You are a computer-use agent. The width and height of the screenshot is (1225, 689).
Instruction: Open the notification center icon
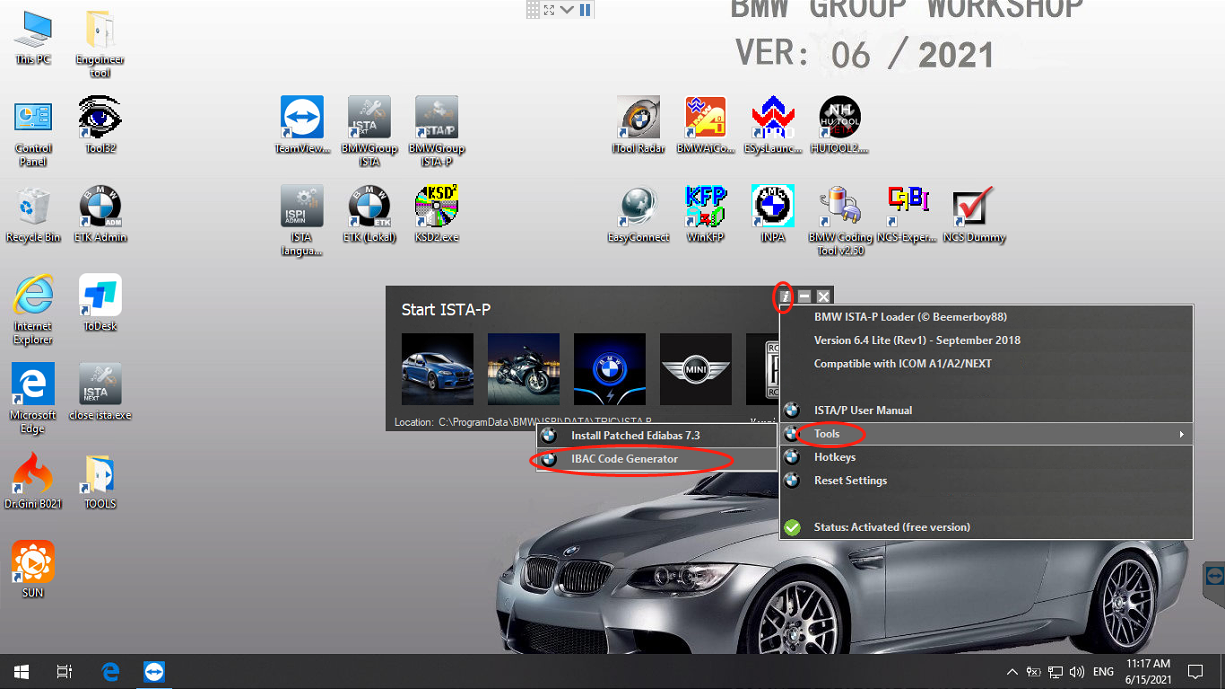click(x=1195, y=672)
